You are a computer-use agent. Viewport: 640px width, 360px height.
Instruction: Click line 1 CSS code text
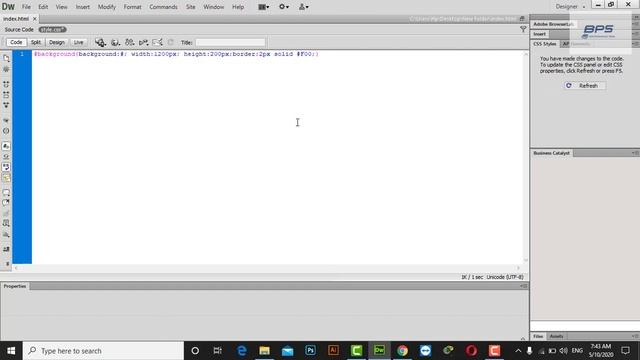click(176, 54)
